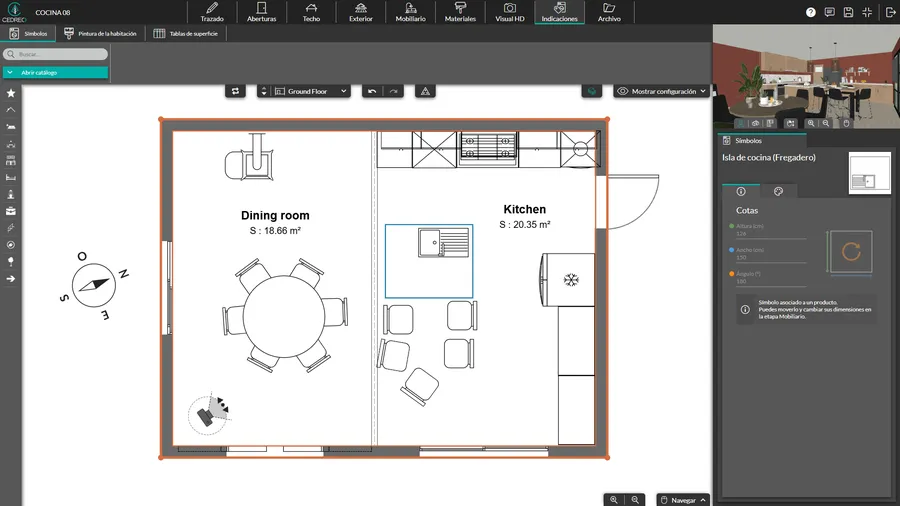Open the palette tab in Símbolos panel
Viewport: 900px width, 506px height.
[779, 191]
